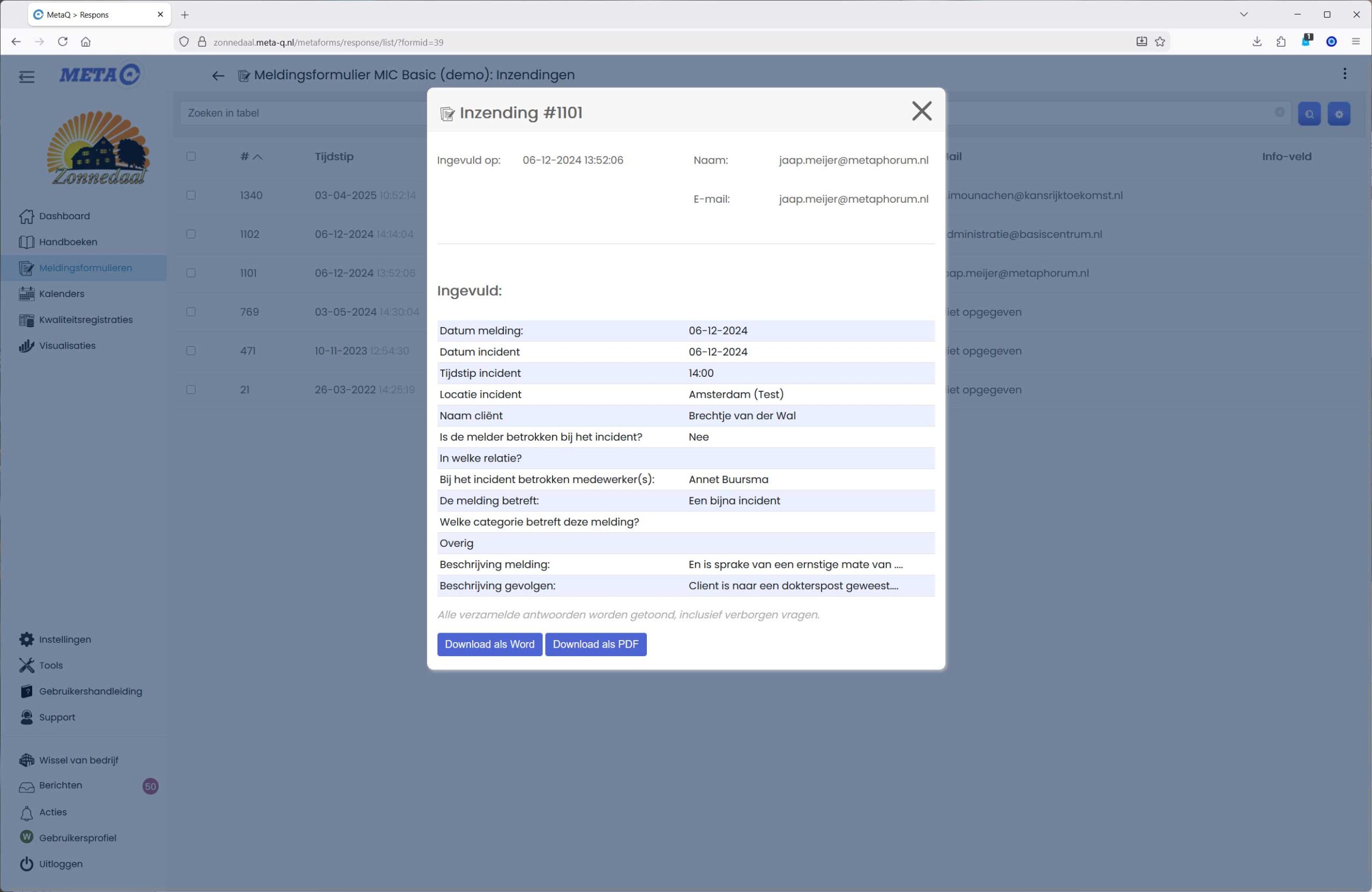Open the Firefox tab list chevron
Image resolution: width=1372 pixels, height=892 pixels.
[1243, 14]
